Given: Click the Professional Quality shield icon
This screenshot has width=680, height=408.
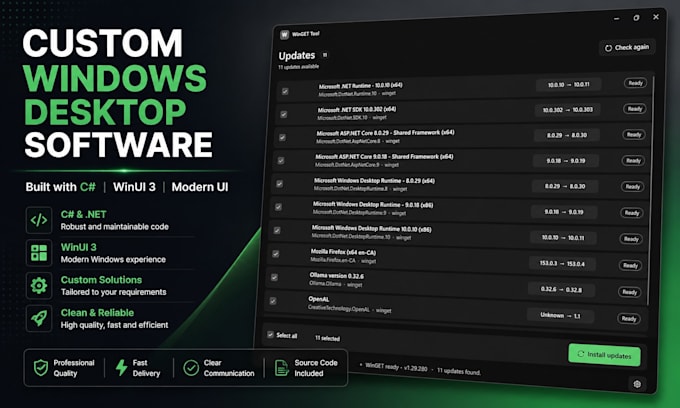Looking at the screenshot, I should click(x=41, y=368).
